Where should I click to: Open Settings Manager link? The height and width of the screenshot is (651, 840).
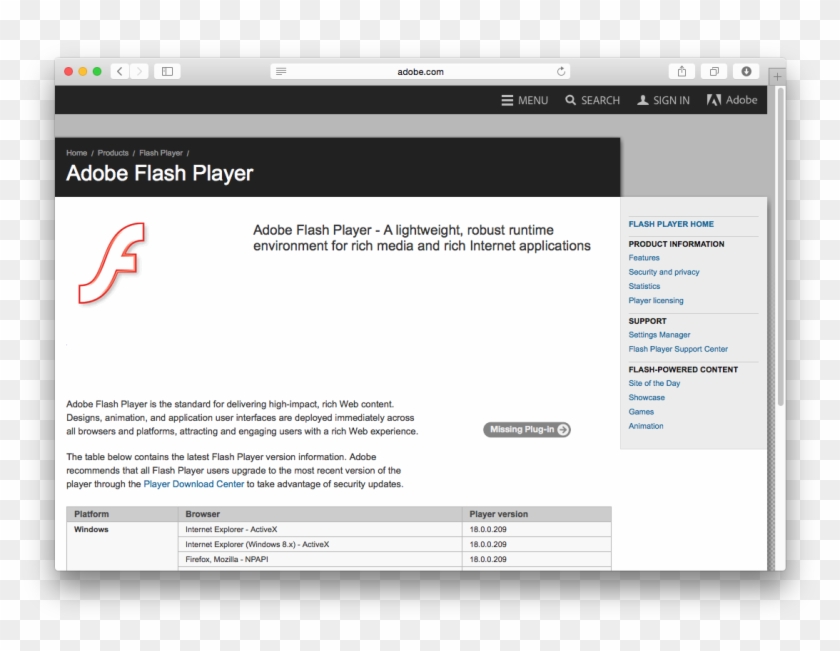click(x=659, y=335)
